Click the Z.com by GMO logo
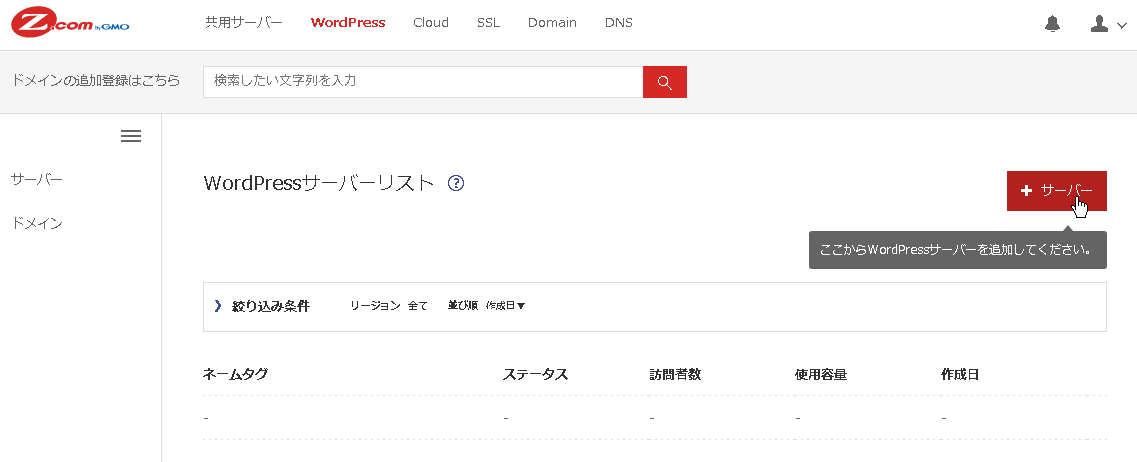The width and height of the screenshot is (1137, 462). point(70,23)
